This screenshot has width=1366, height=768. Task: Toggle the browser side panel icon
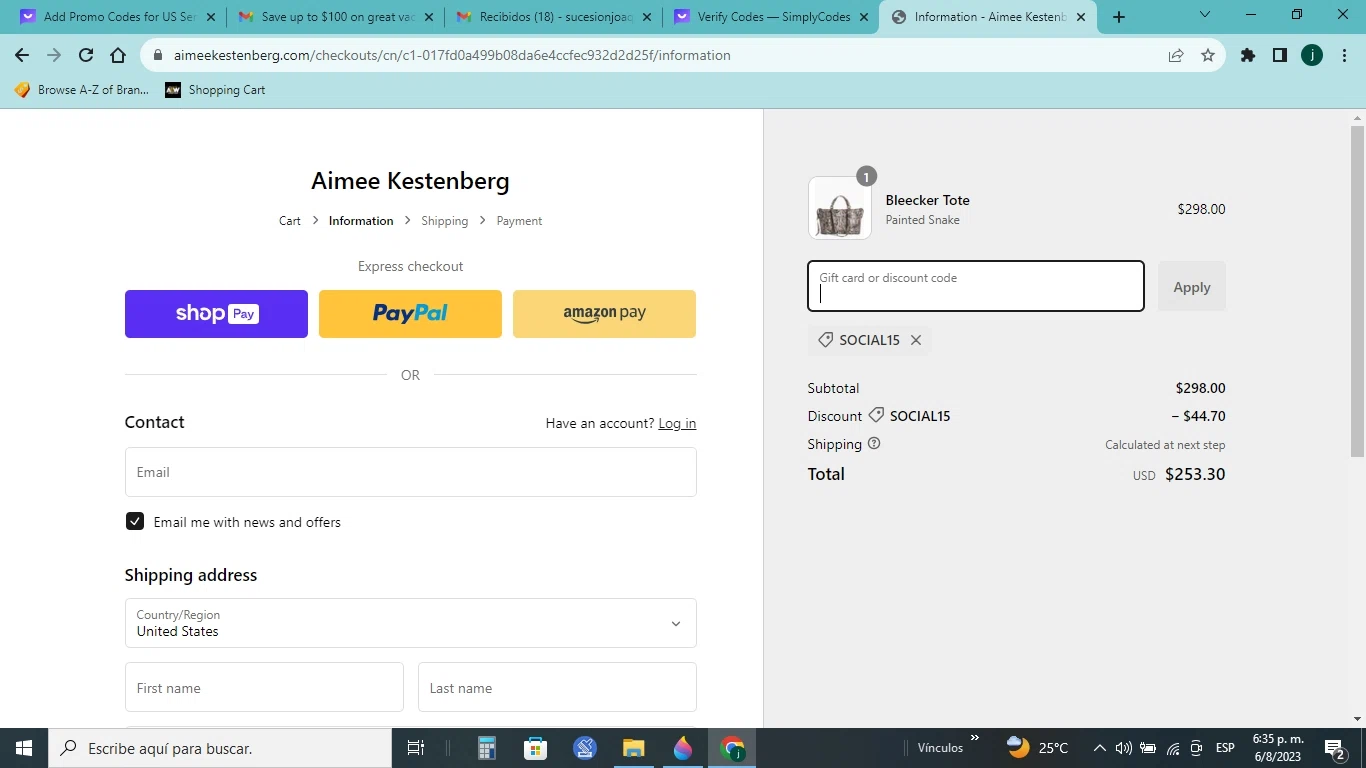point(1280,56)
